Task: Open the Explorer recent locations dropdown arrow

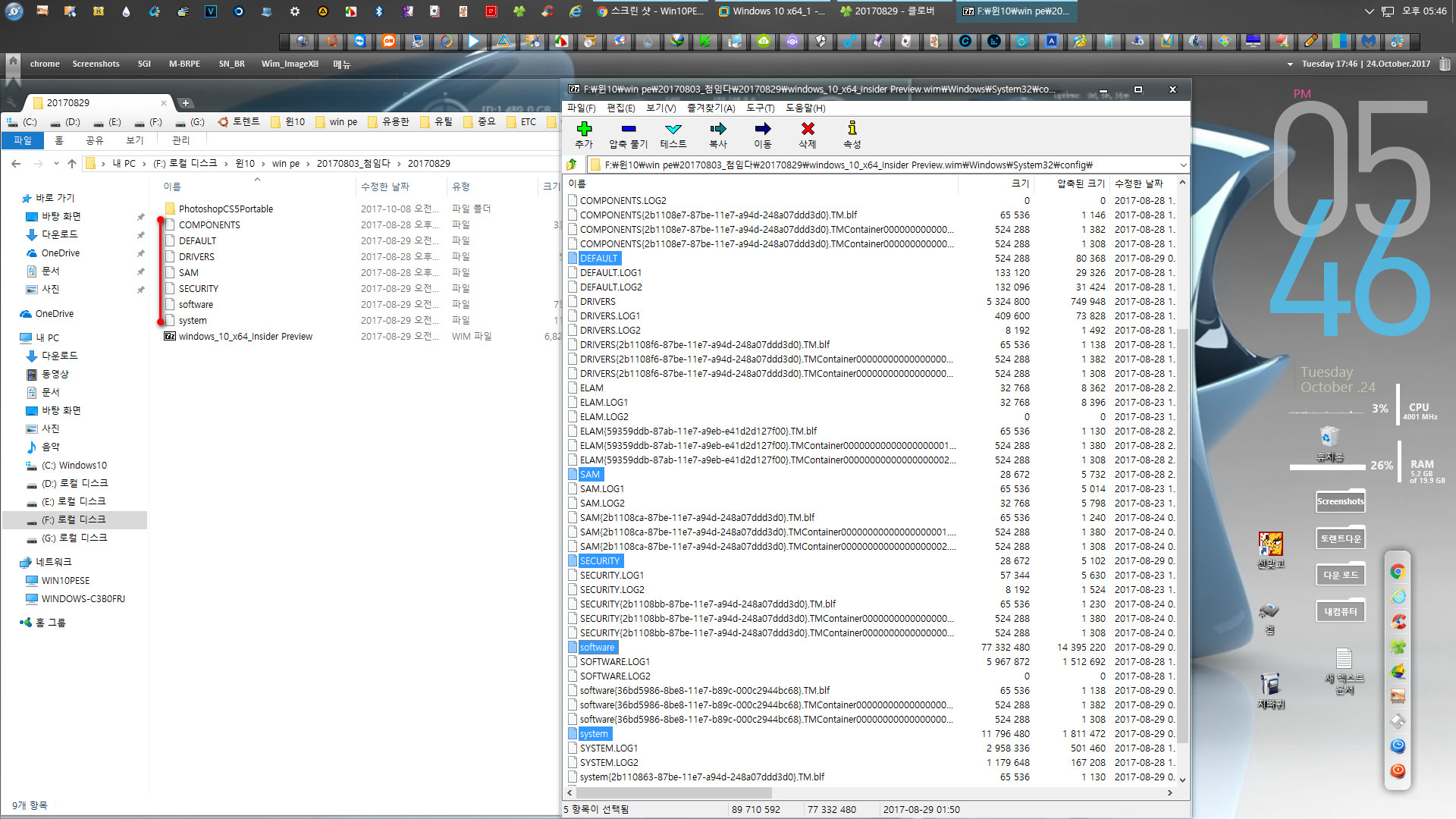Action: coord(56,163)
